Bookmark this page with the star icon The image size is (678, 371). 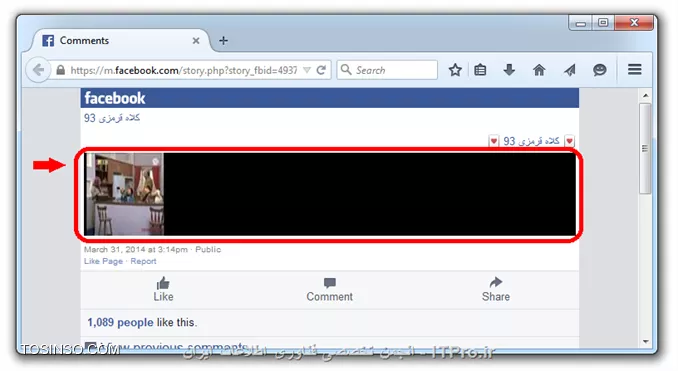pyautogui.click(x=455, y=70)
